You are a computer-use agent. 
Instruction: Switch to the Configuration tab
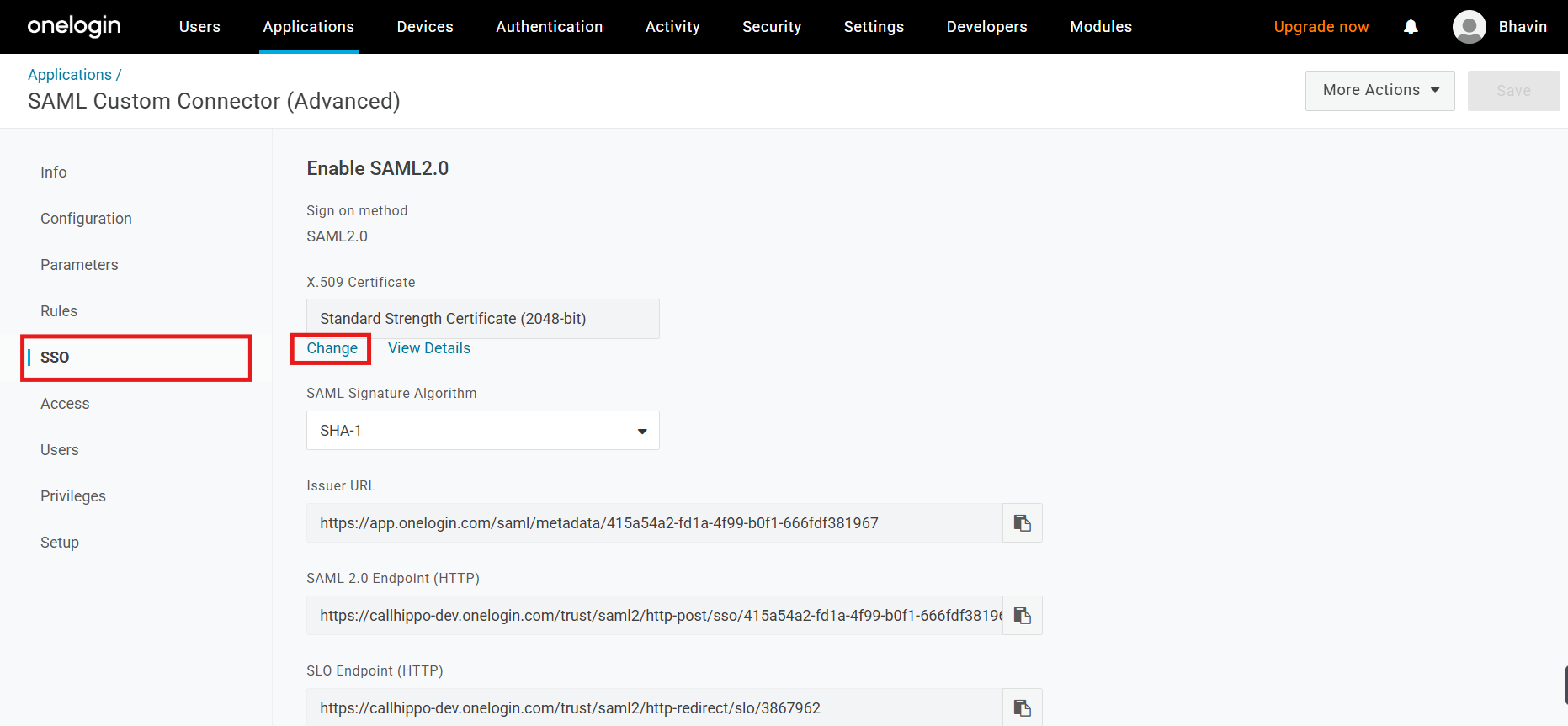pyautogui.click(x=86, y=219)
